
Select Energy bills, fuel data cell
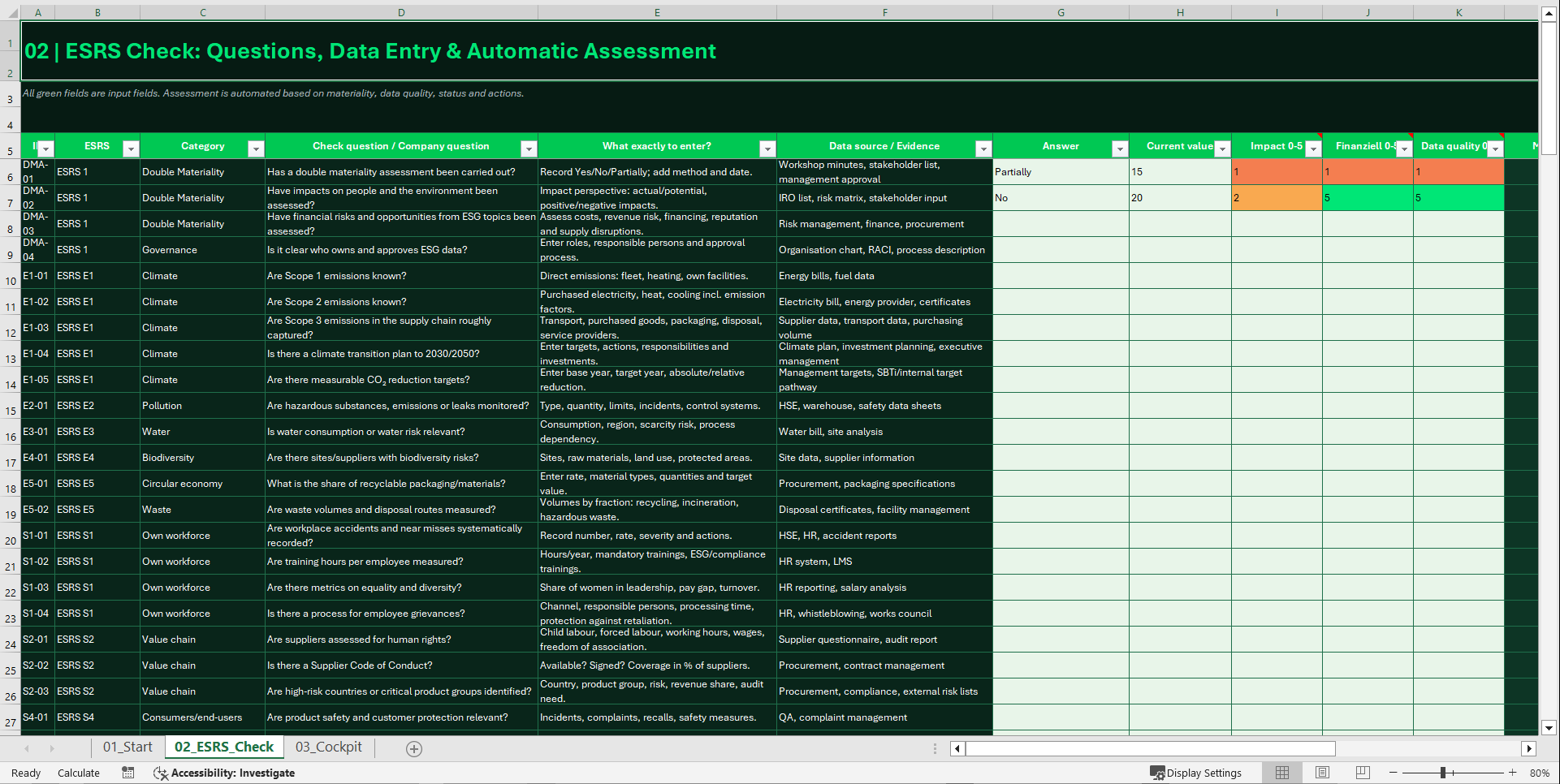click(x=884, y=276)
